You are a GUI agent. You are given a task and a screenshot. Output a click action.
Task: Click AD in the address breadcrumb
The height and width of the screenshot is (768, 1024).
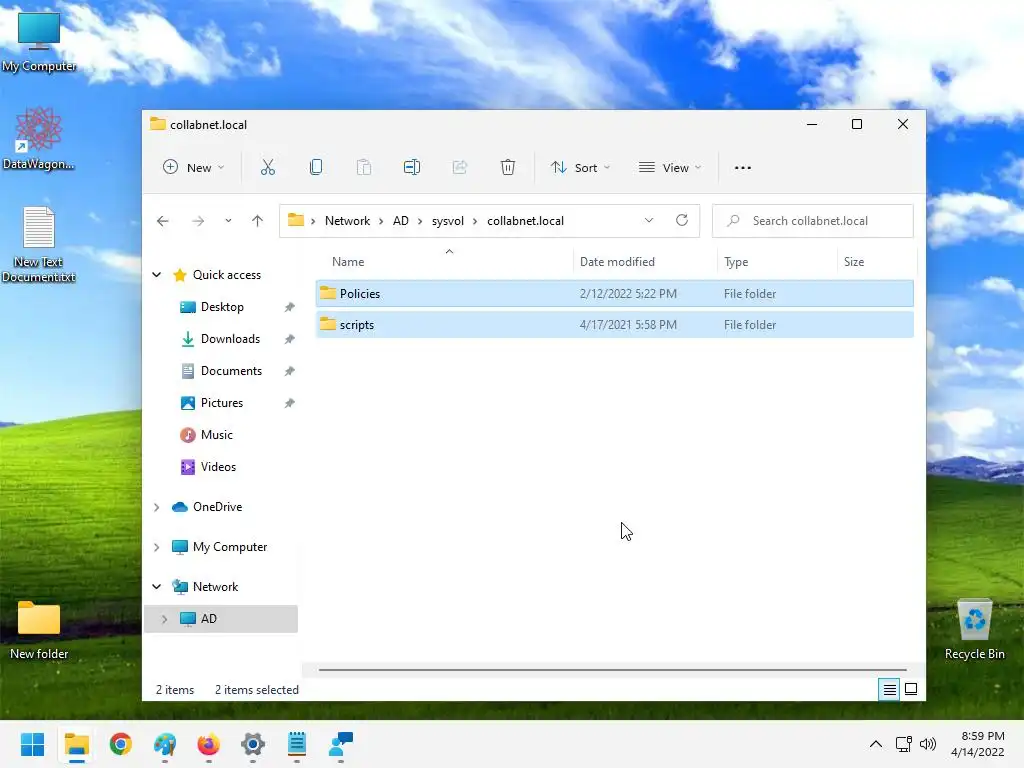(x=400, y=221)
